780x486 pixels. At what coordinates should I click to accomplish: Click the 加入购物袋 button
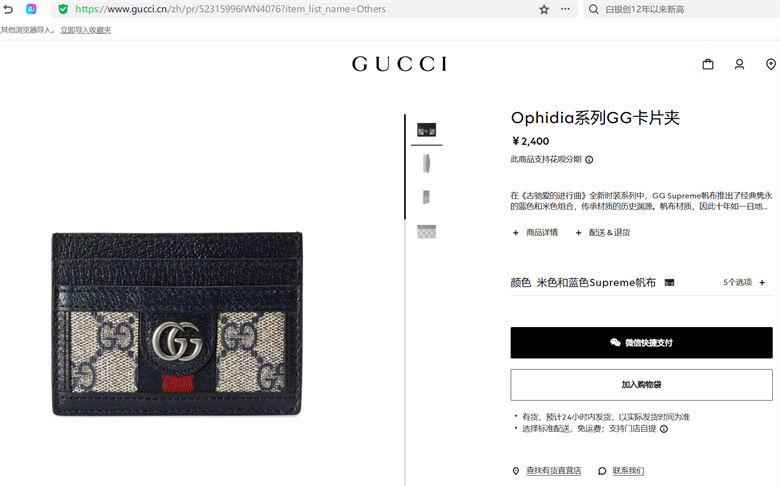tap(641, 385)
